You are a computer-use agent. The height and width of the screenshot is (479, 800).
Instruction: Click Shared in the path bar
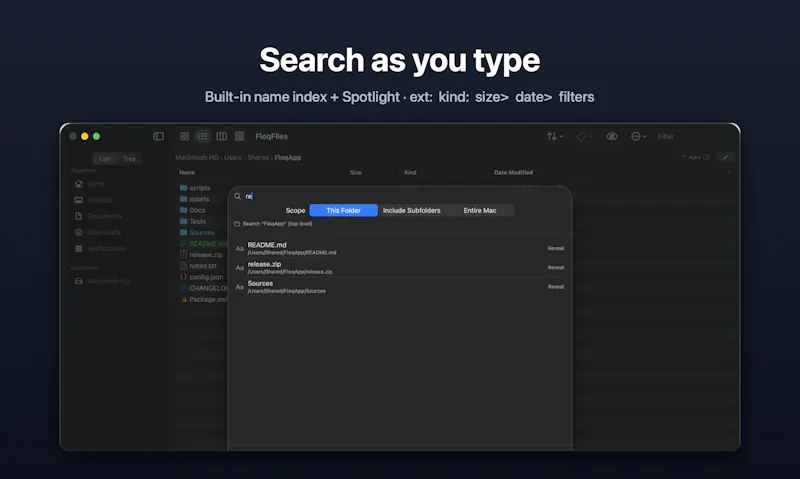pyautogui.click(x=258, y=158)
